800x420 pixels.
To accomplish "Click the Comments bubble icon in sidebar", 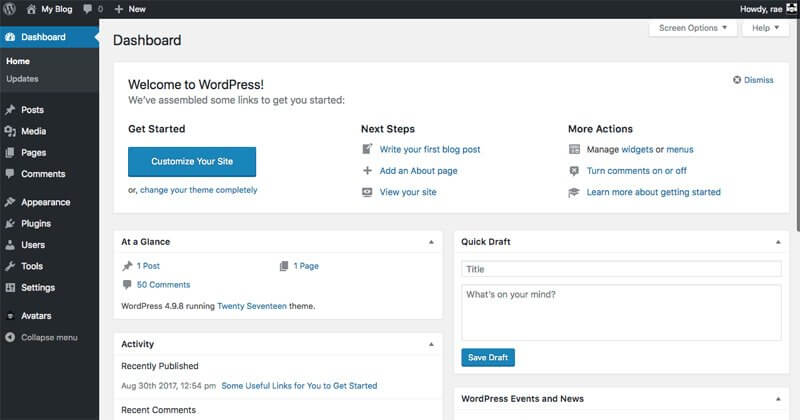I will pos(10,174).
